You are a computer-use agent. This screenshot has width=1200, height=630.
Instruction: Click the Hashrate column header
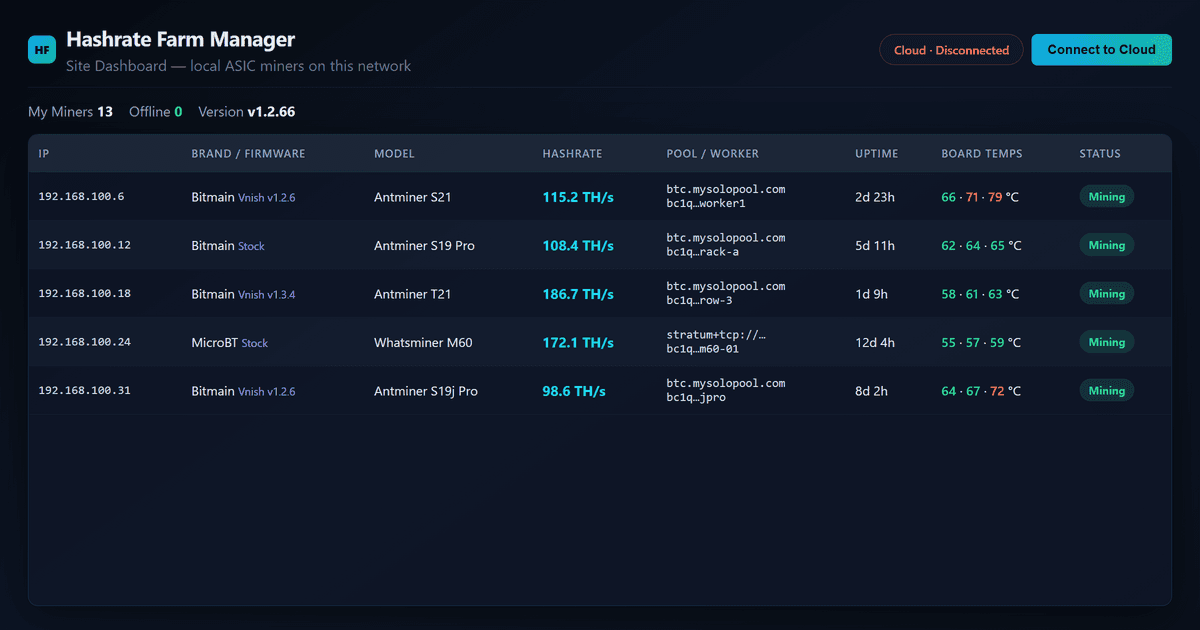click(x=572, y=154)
